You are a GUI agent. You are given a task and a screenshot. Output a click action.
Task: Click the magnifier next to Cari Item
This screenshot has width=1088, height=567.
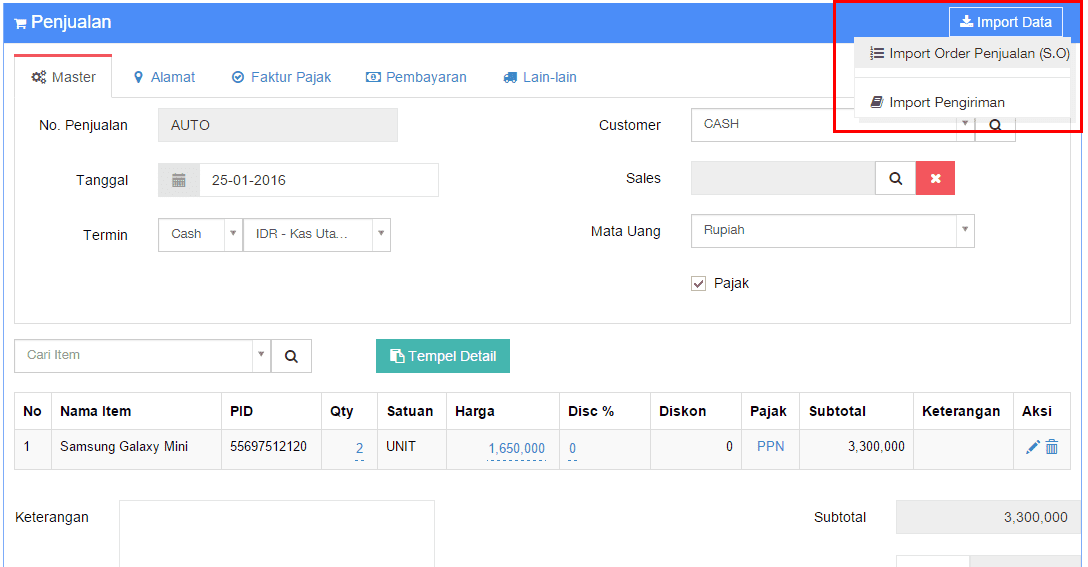coord(291,356)
